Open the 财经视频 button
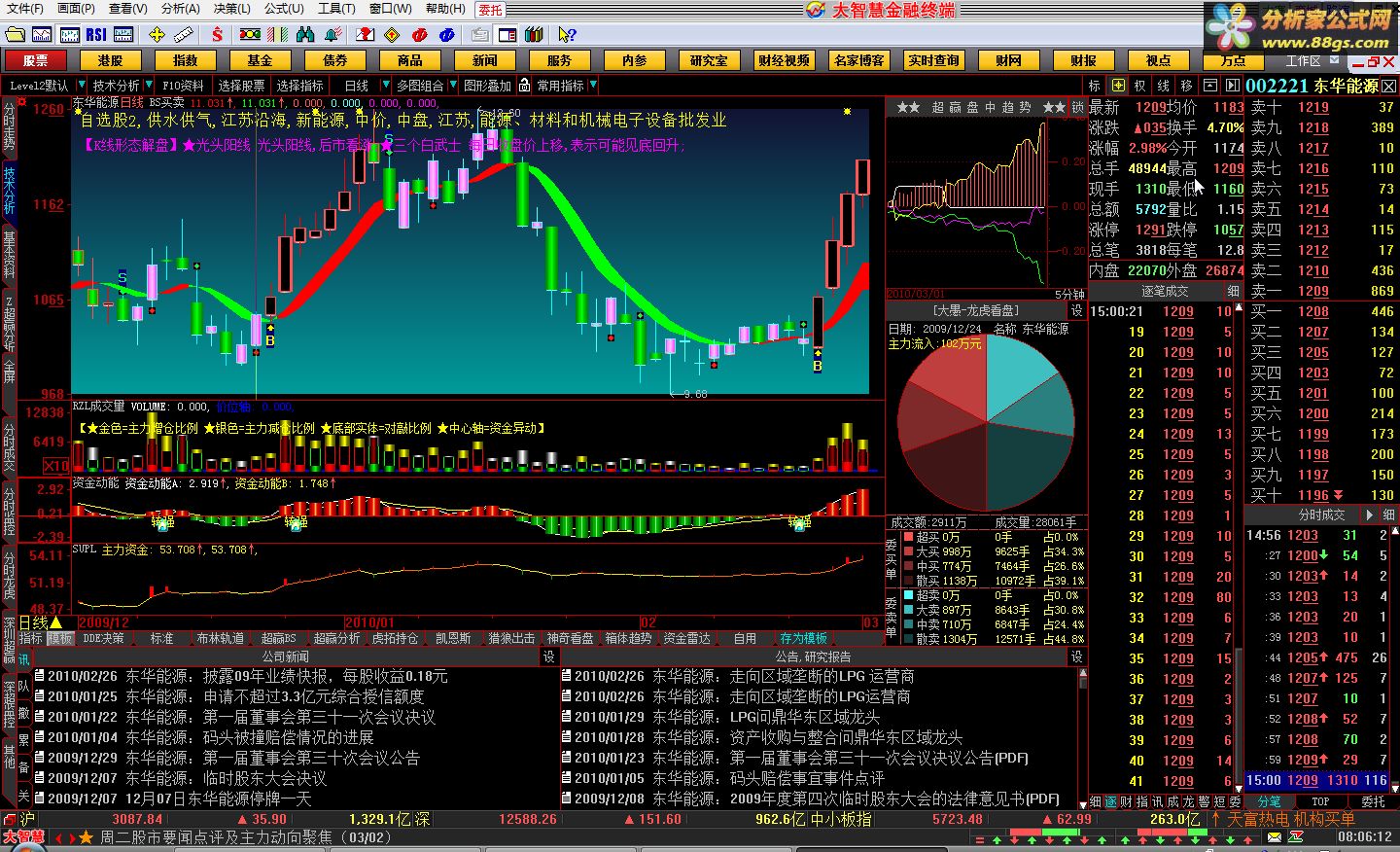The width and height of the screenshot is (1400, 852). [x=784, y=60]
